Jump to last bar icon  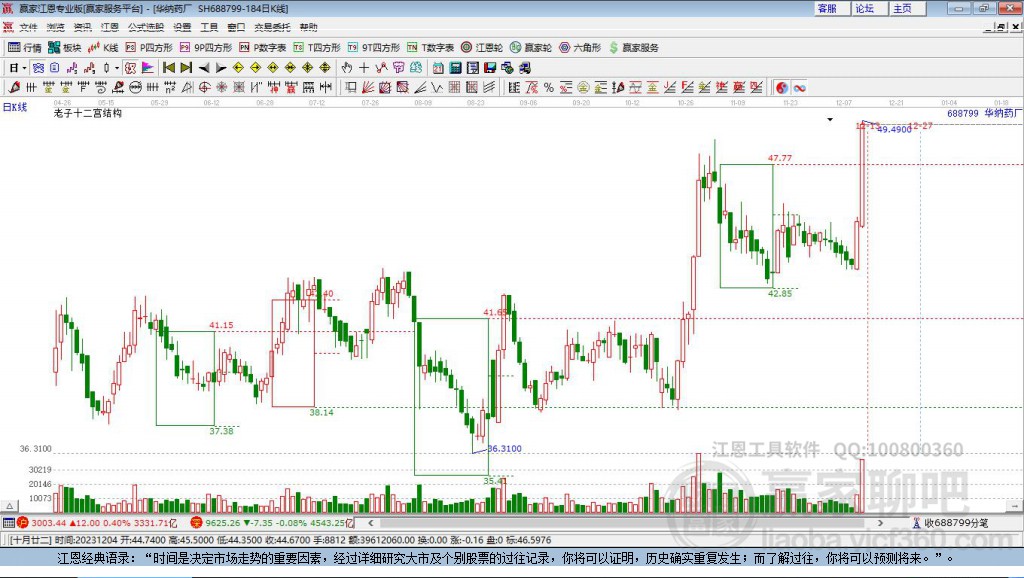pos(186,68)
